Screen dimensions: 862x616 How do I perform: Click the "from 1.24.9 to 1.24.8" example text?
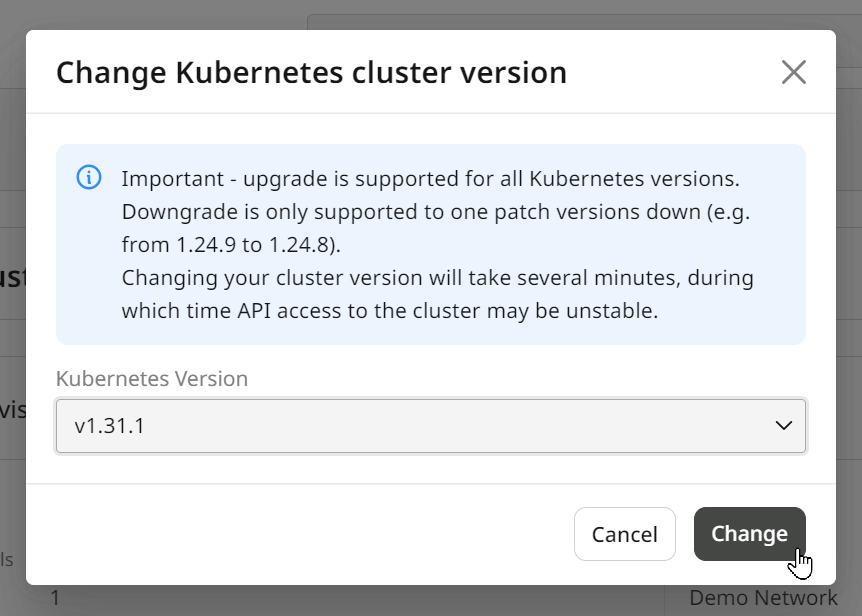(x=231, y=245)
